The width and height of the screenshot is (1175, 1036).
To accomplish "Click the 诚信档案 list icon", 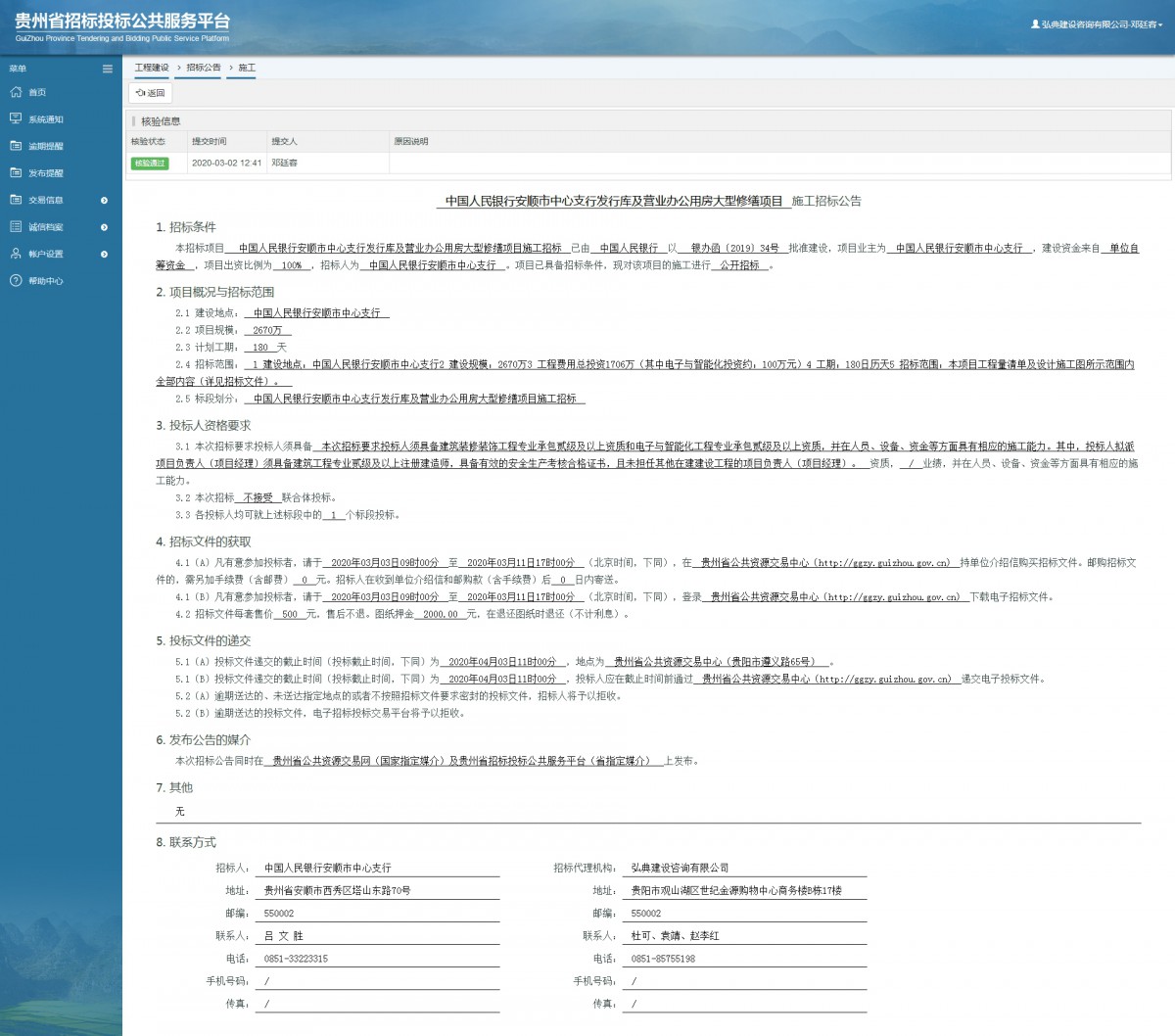I will (16, 226).
